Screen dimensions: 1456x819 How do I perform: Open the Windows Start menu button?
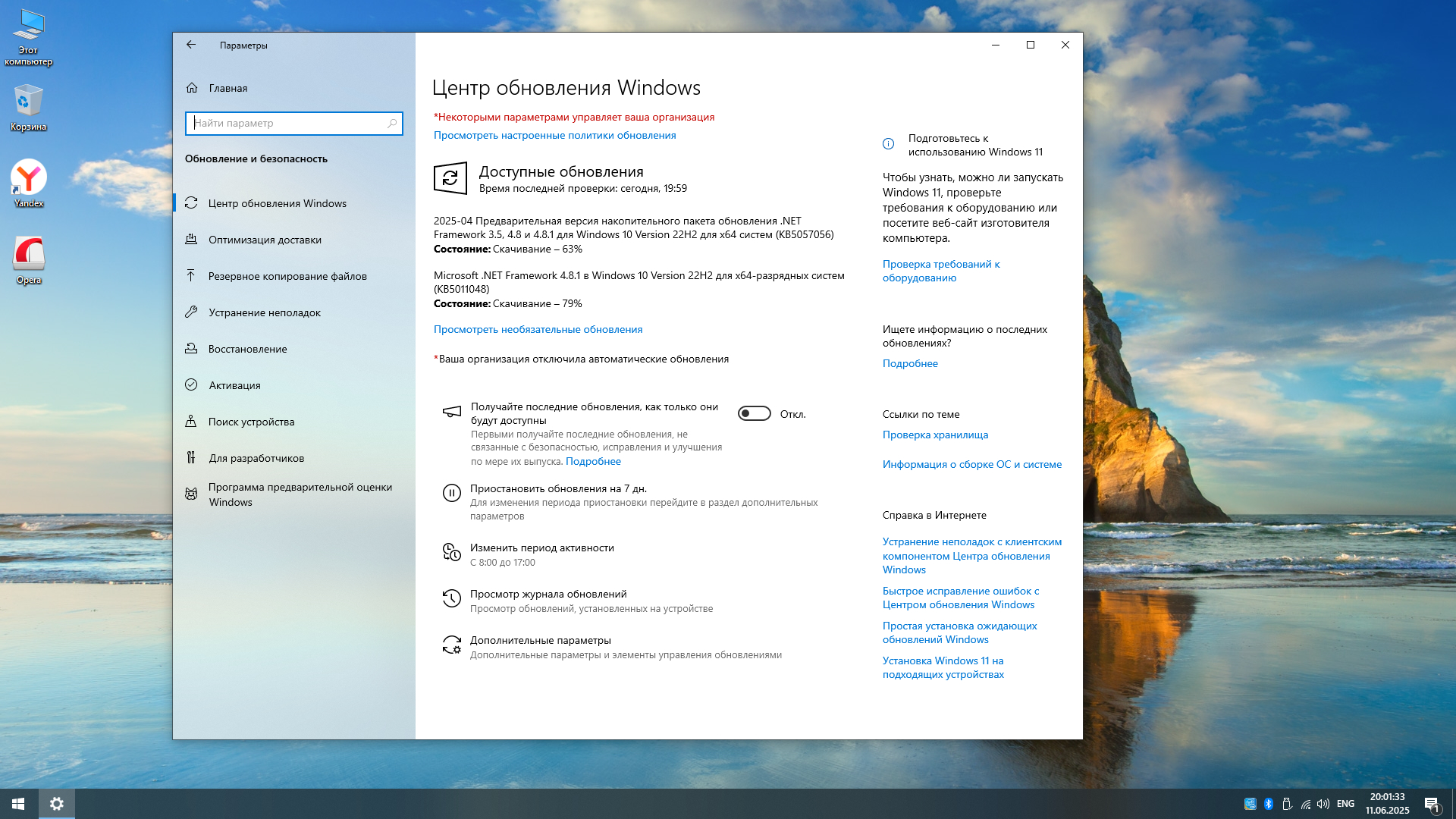(x=18, y=803)
